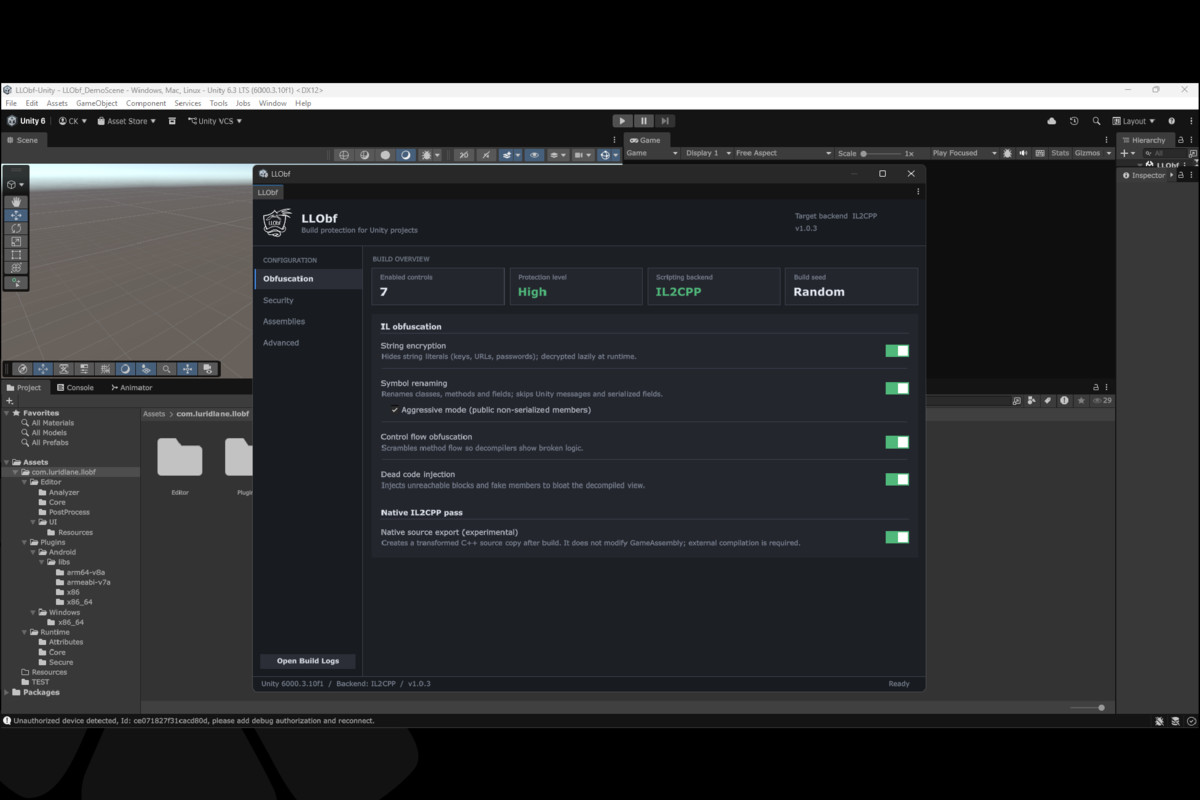Click the Search magnifier in top toolbar

click(1096, 121)
